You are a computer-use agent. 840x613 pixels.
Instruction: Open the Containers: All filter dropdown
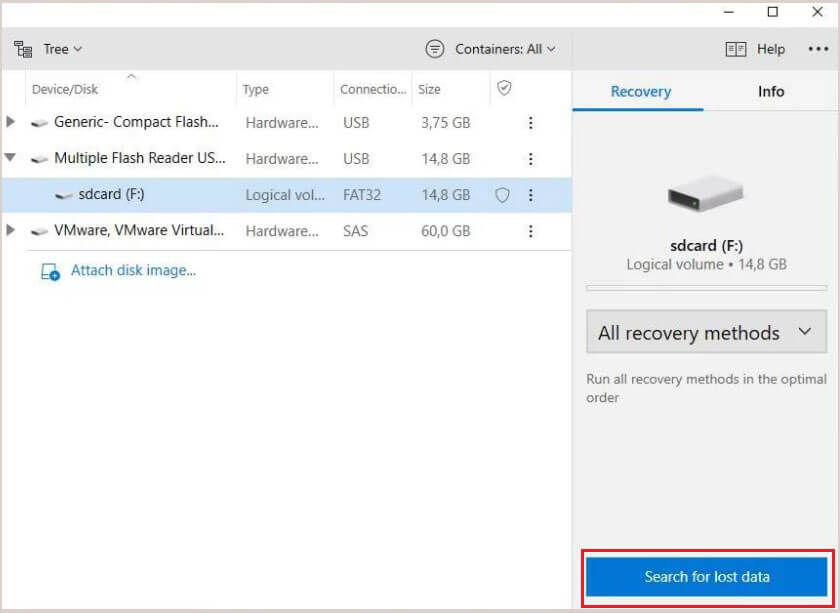point(491,49)
